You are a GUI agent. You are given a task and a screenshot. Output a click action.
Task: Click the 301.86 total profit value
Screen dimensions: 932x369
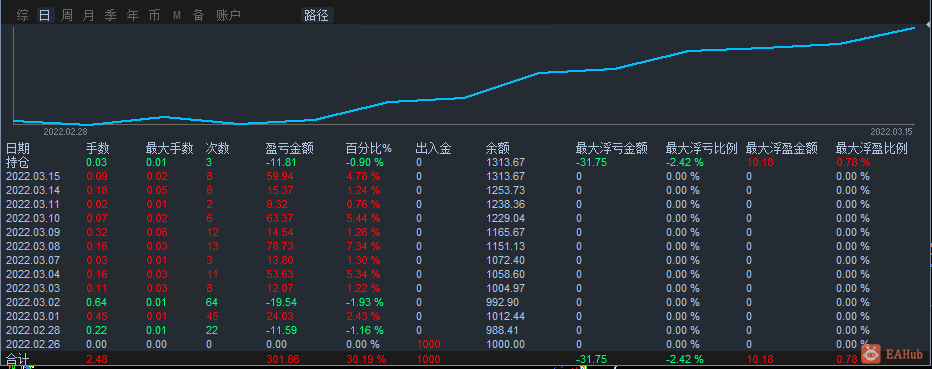click(x=282, y=358)
